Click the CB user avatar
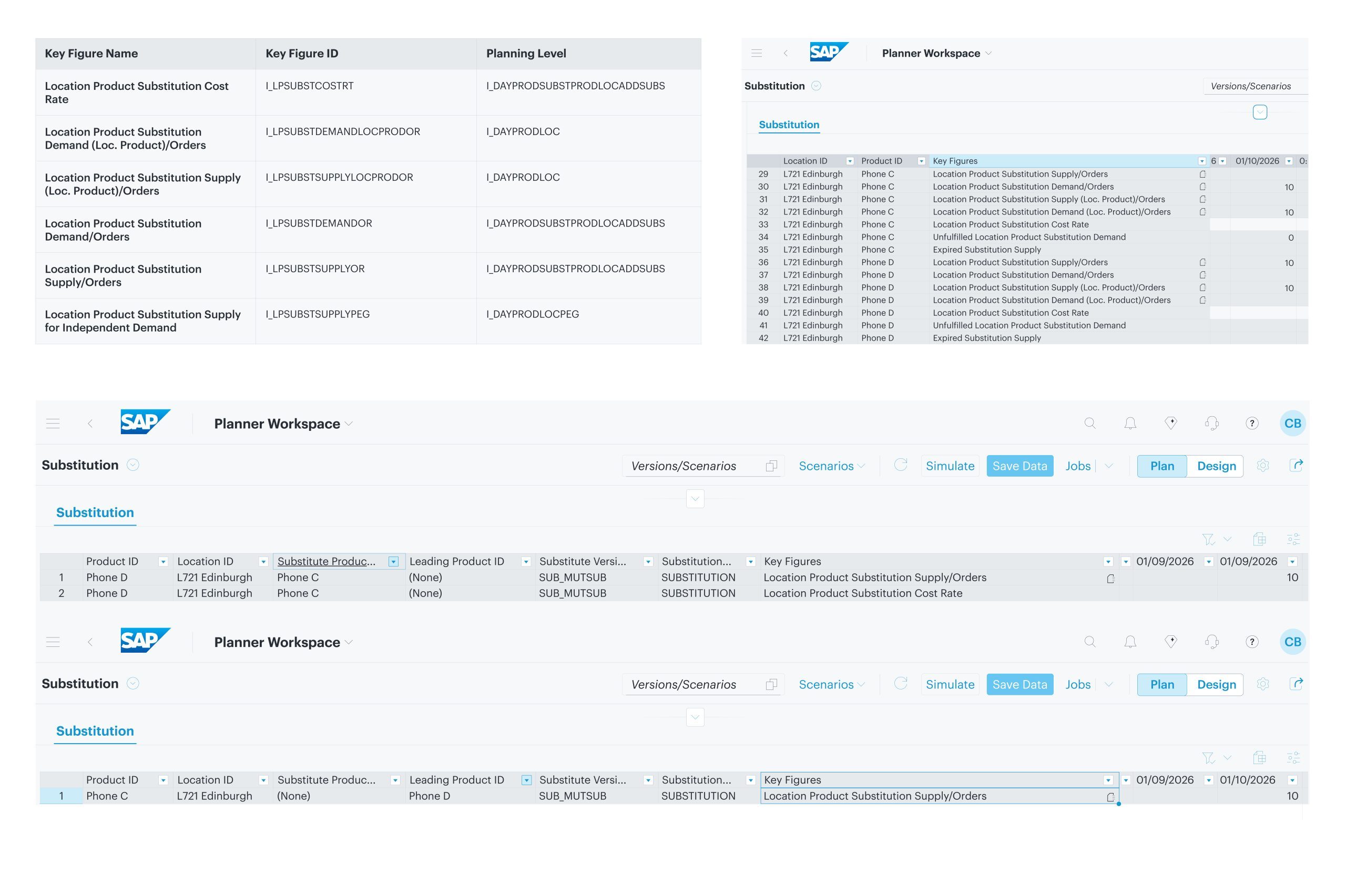The image size is (1346, 896). [x=1292, y=424]
